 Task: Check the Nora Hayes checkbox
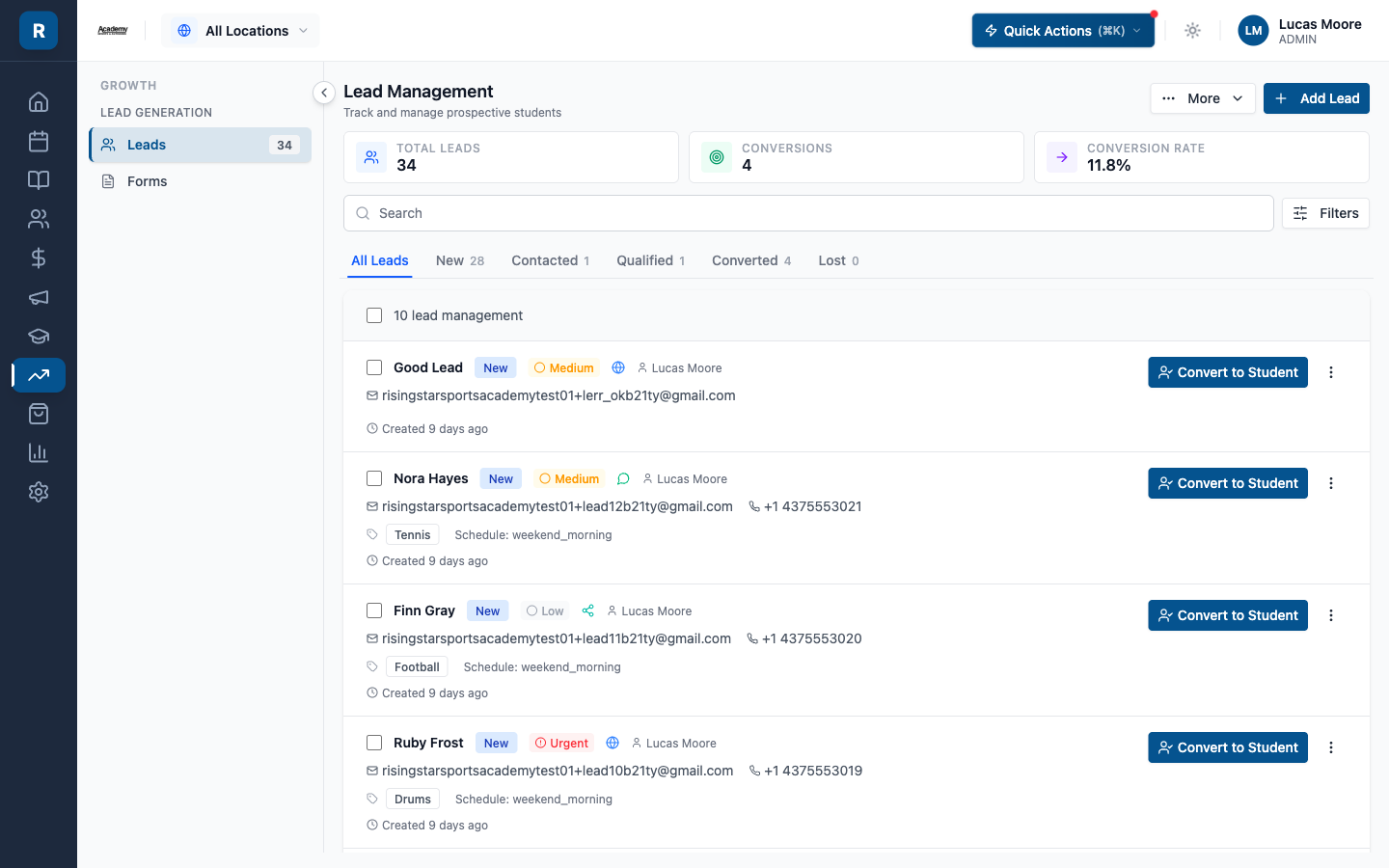tap(374, 478)
